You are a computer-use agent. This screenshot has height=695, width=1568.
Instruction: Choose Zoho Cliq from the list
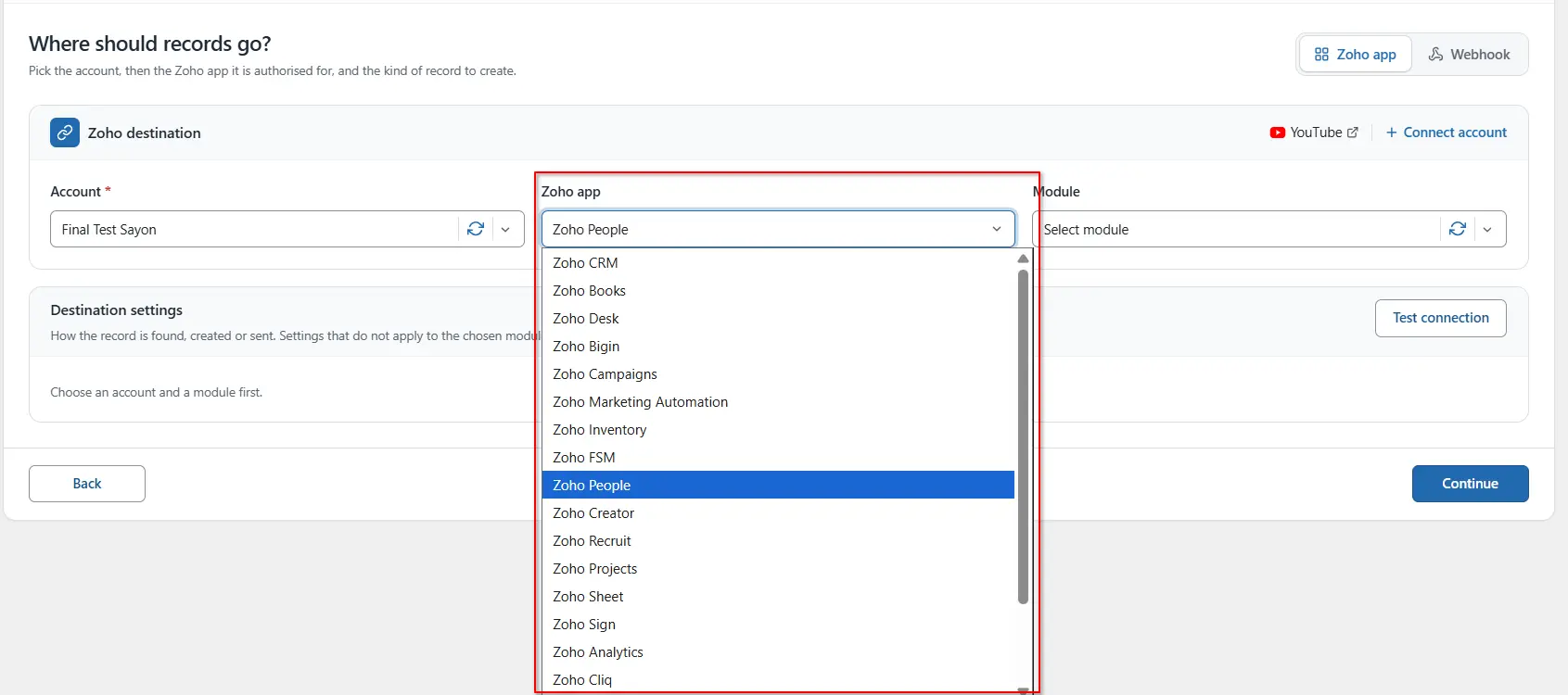778,680
